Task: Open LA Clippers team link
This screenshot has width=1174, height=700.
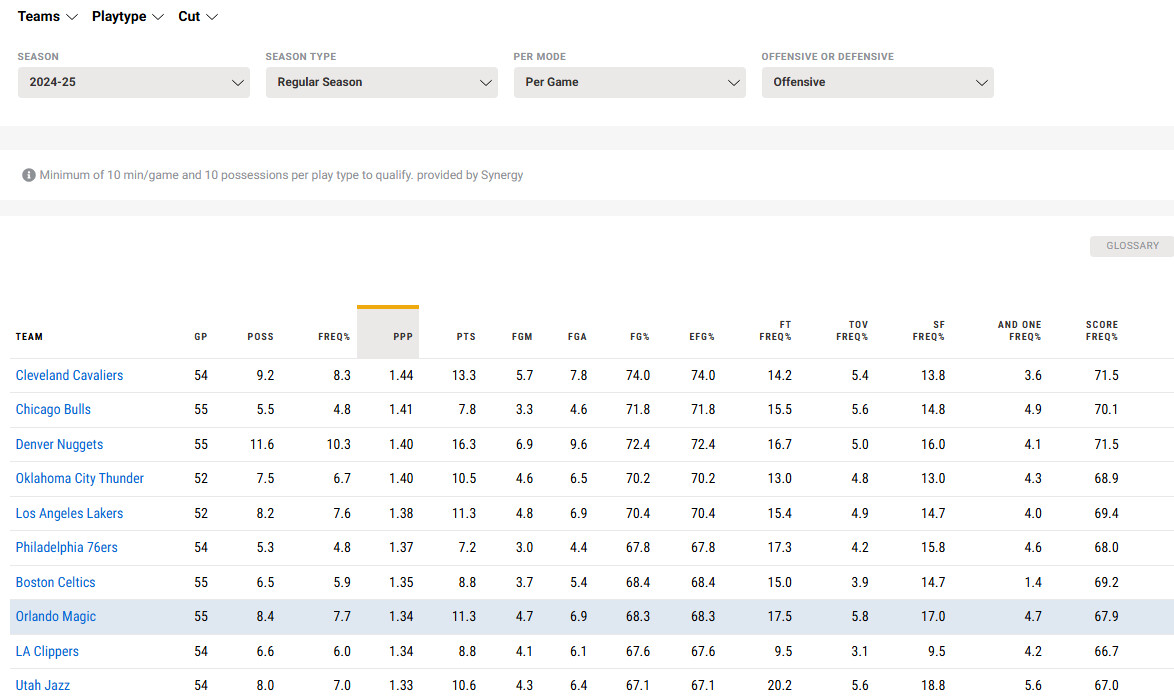Action: coord(47,651)
